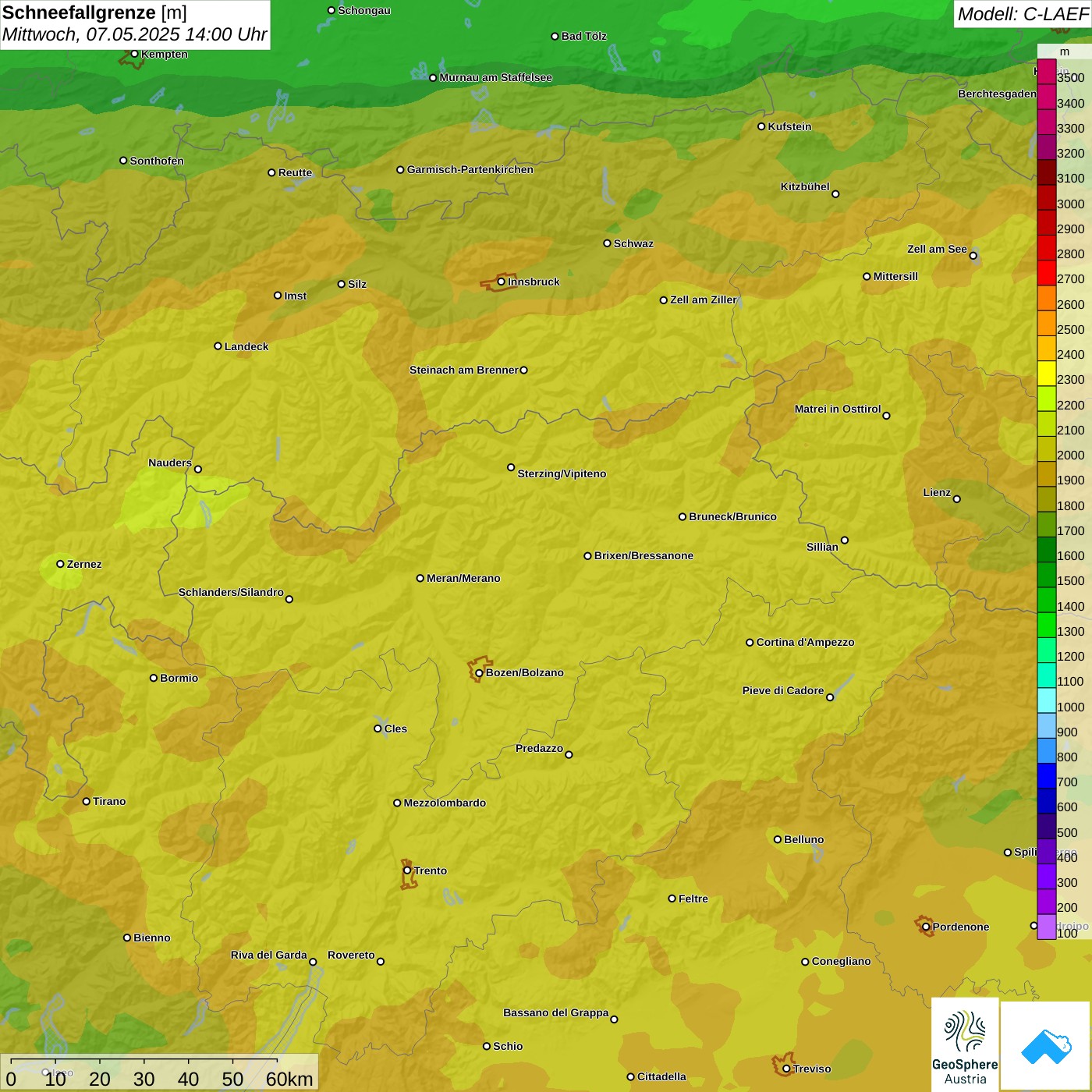Click the Zernez location dot
This screenshot has height=1092, width=1092.
pyautogui.click(x=61, y=564)
